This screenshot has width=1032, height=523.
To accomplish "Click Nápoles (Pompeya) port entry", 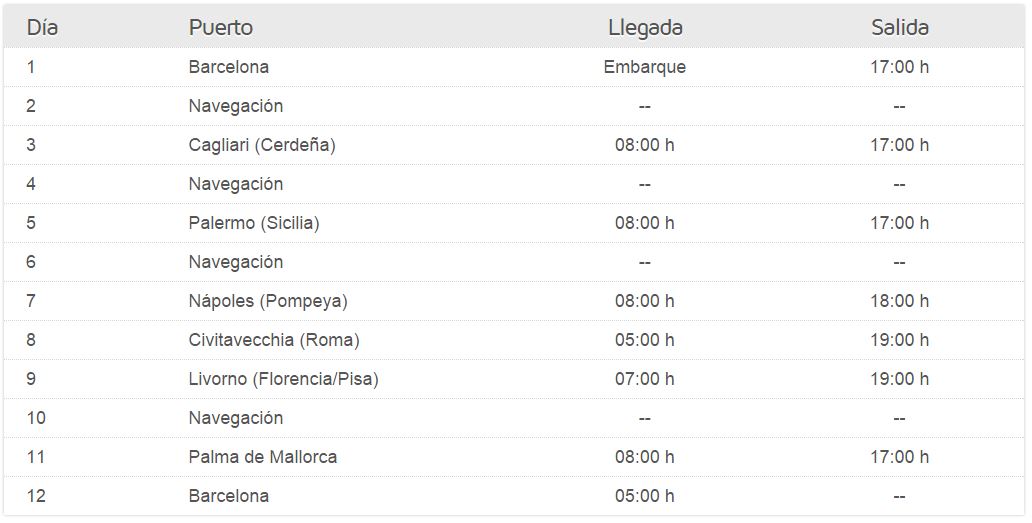I will point(268,301).
